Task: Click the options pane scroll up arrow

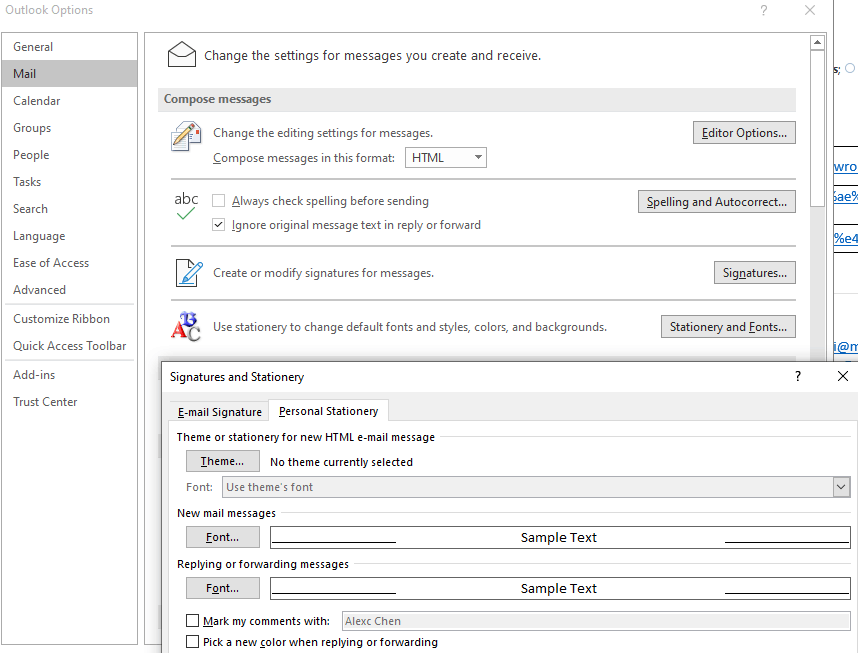Action: 817,43
